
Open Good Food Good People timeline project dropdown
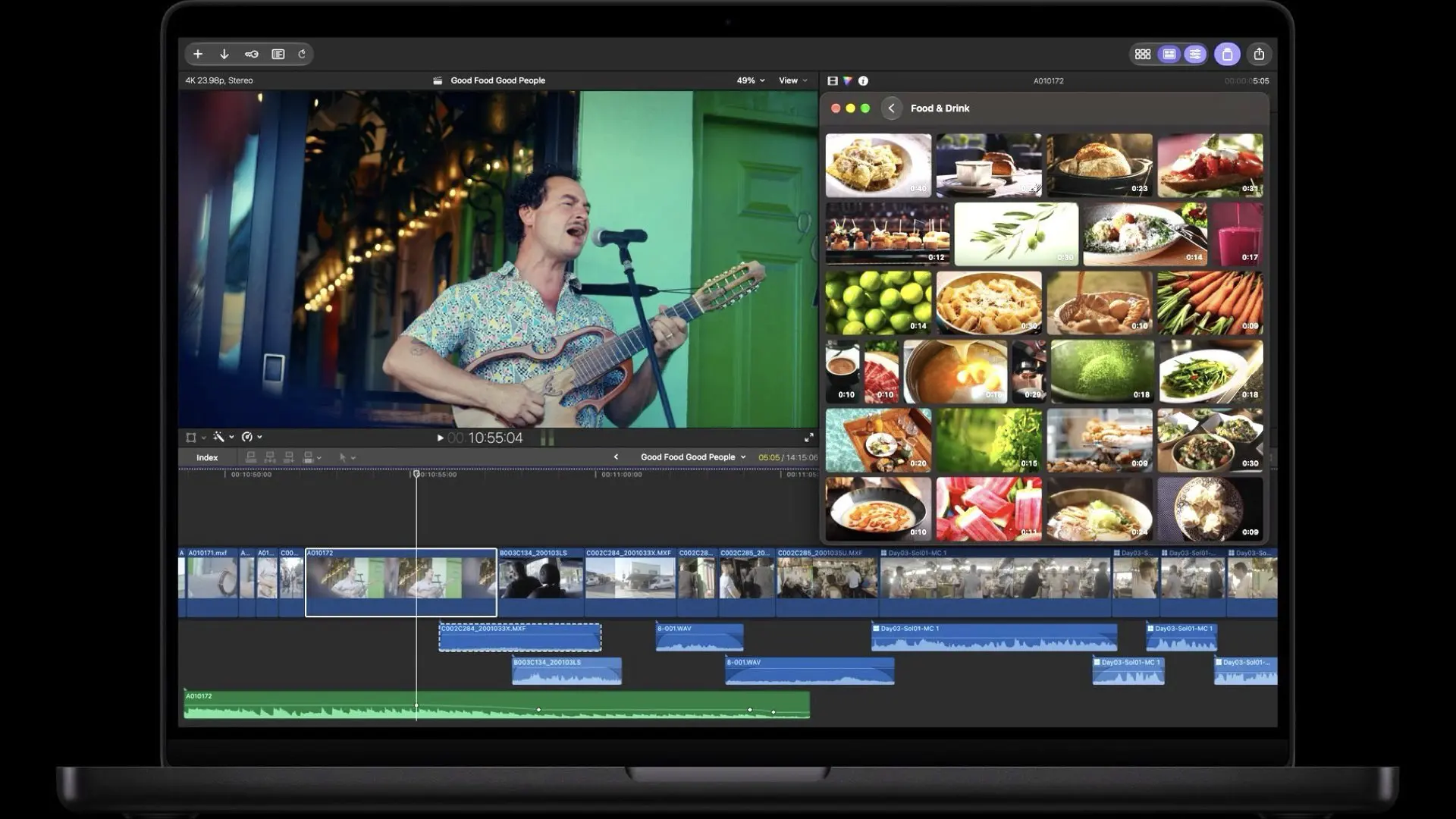click(x=693, y=457)
